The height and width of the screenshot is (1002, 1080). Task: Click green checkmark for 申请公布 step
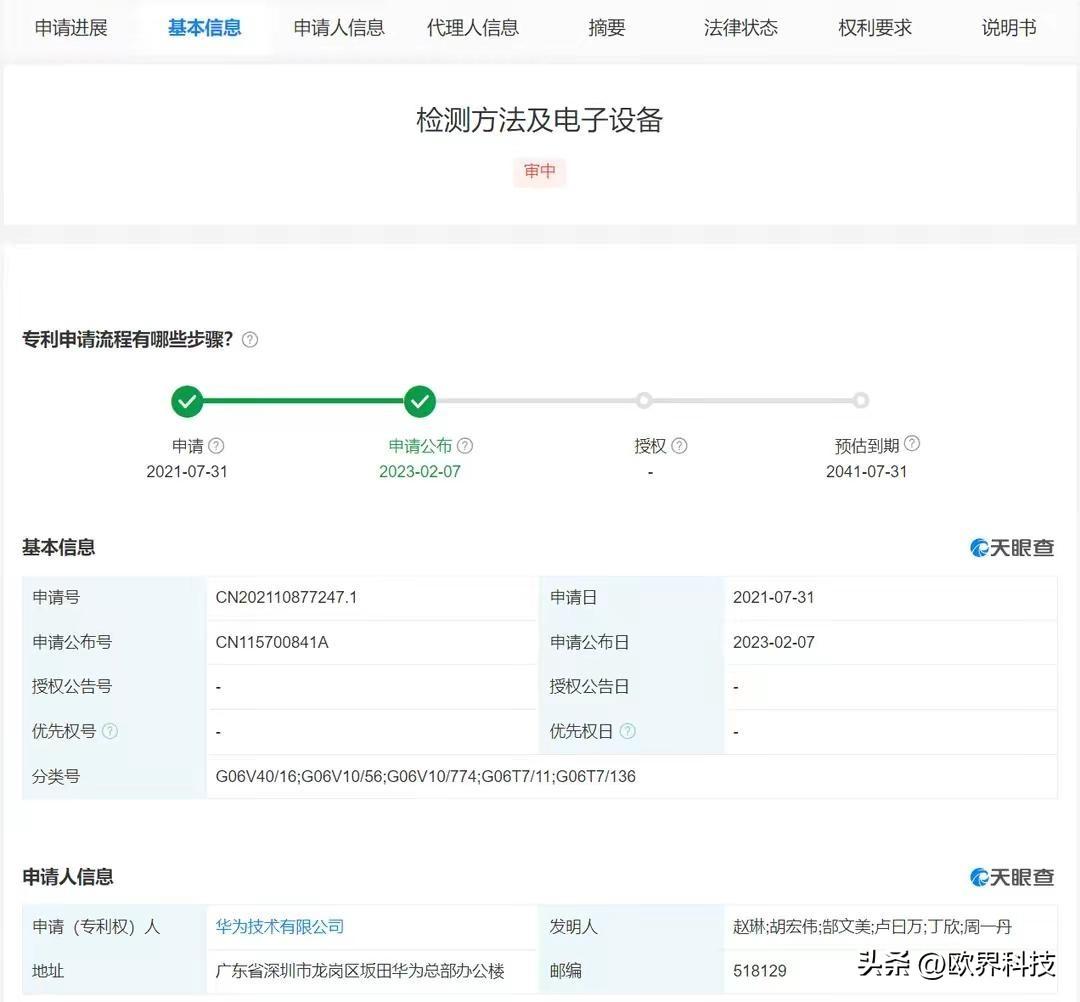[x=420, y=402]
